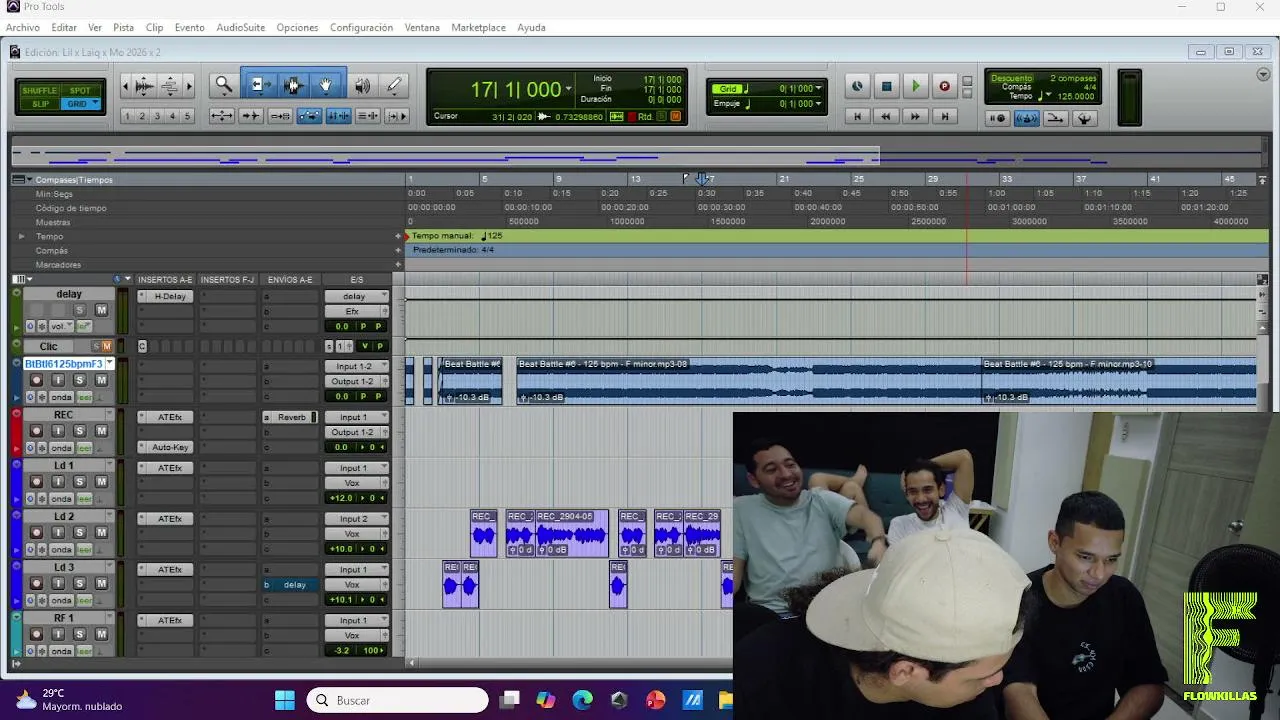
Task: Click the MIDI zoom icon
Action: (171, 86)
